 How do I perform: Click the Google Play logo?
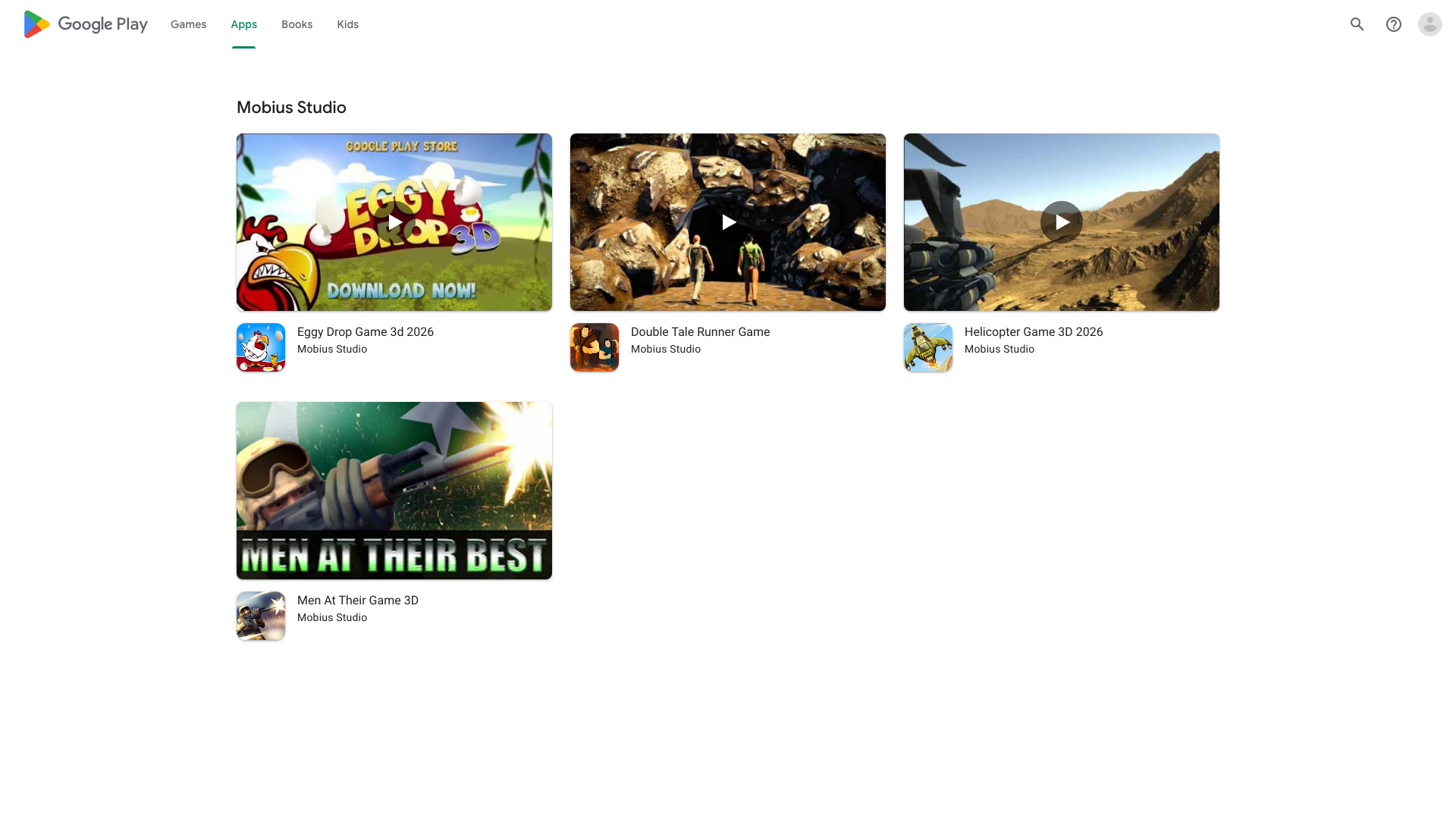click(86, 24)
